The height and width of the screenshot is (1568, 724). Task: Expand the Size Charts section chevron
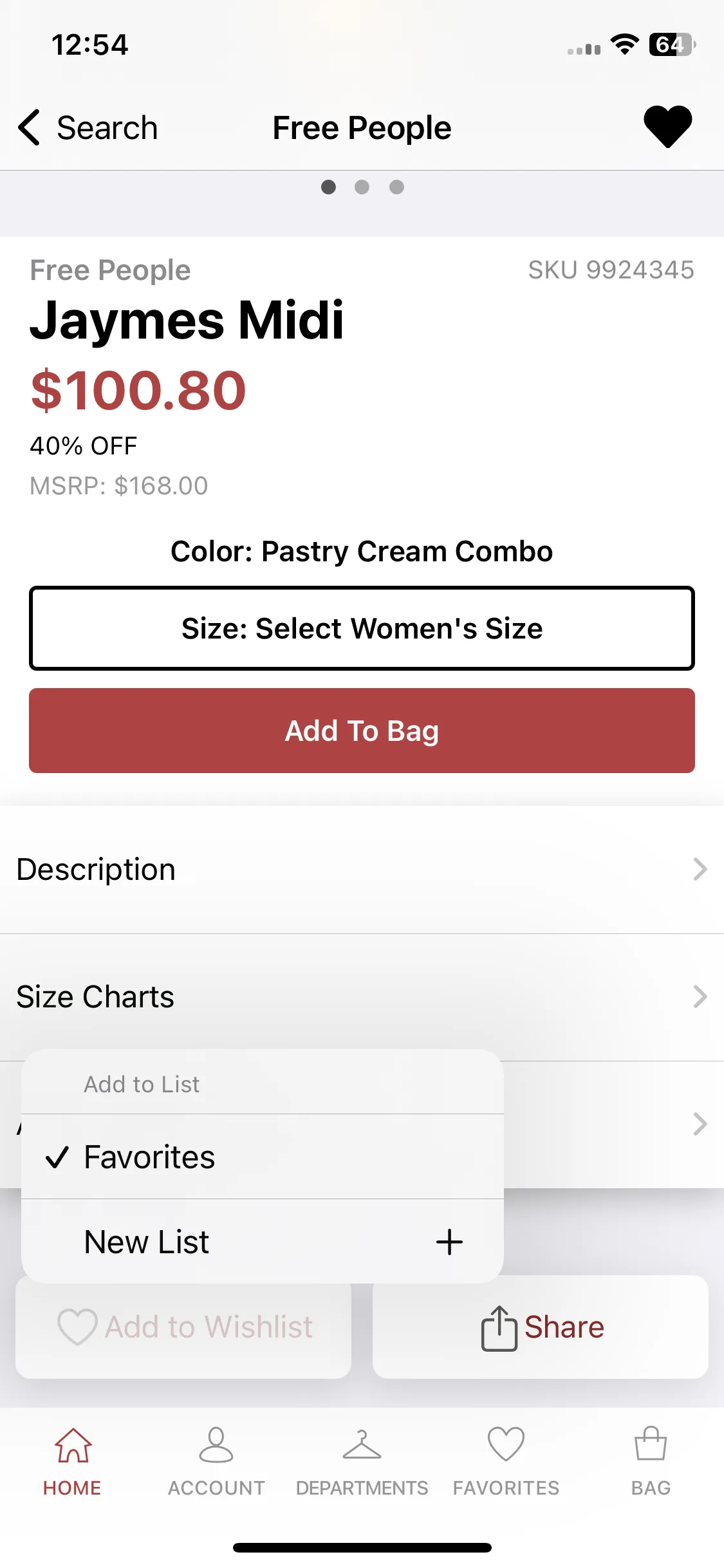pos(700,996)
